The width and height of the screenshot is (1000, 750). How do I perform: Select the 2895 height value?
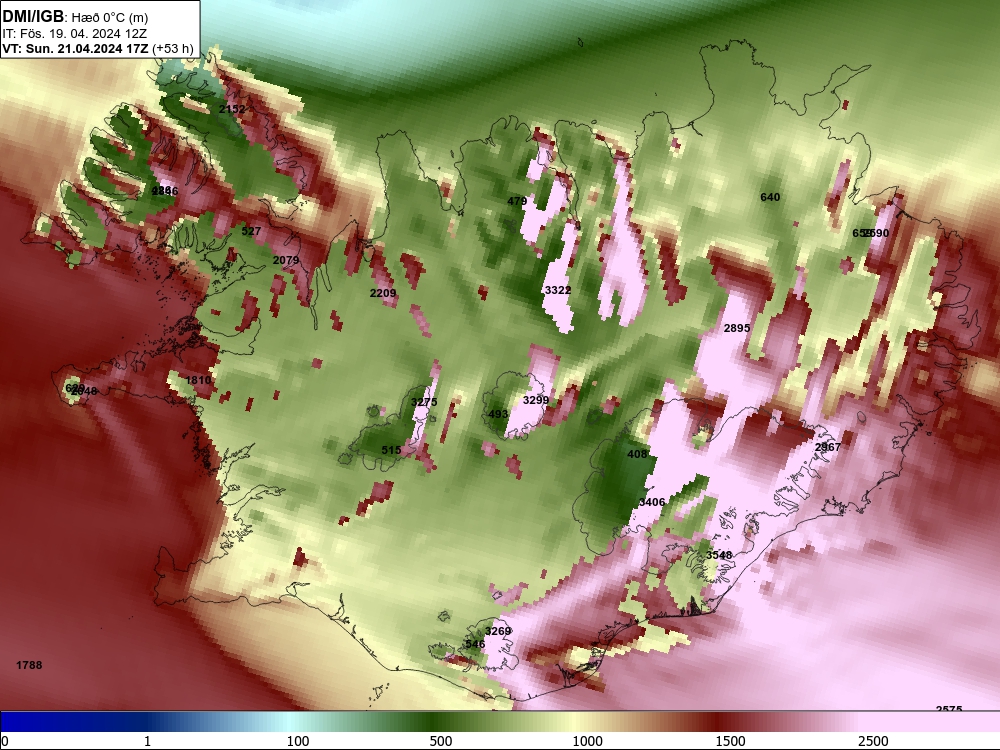[x=737, y=328]
